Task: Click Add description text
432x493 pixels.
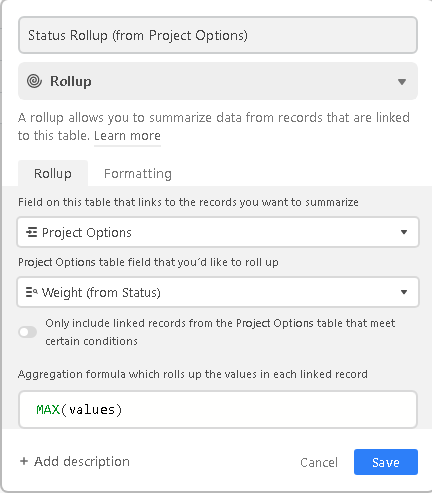Action: click(82, 461)
